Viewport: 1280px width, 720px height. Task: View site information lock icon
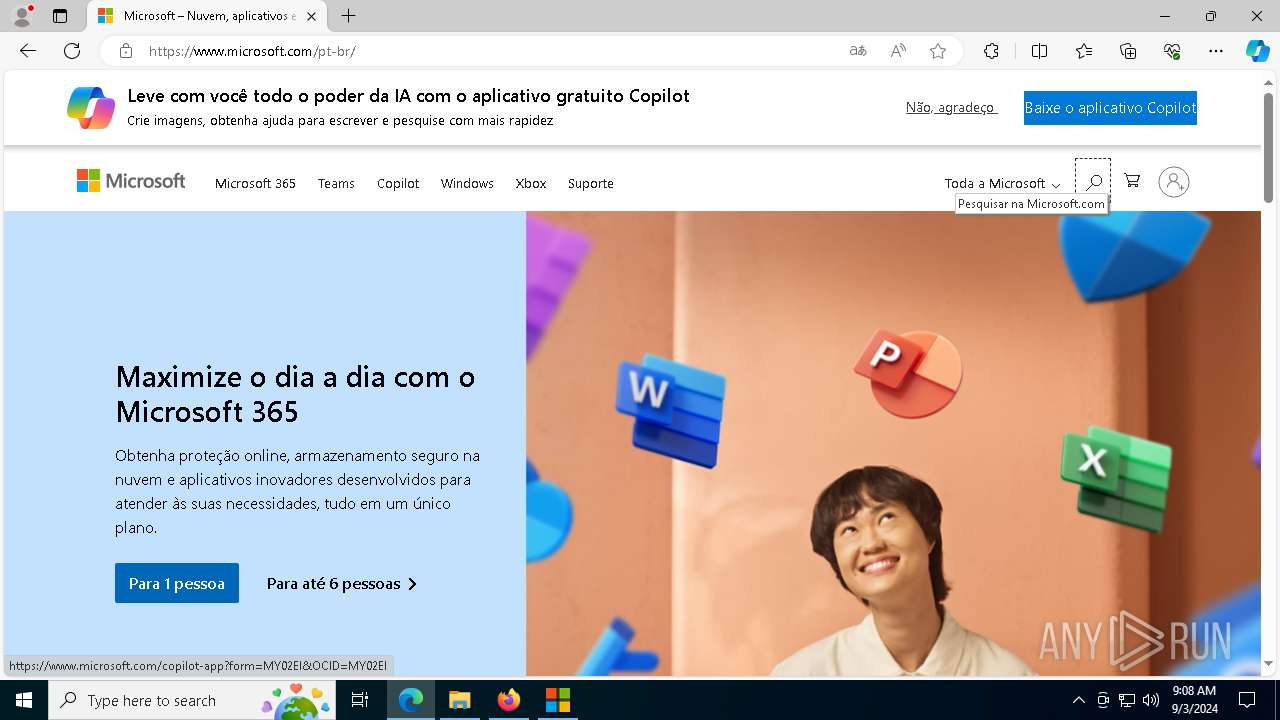(x=126, y=51)
